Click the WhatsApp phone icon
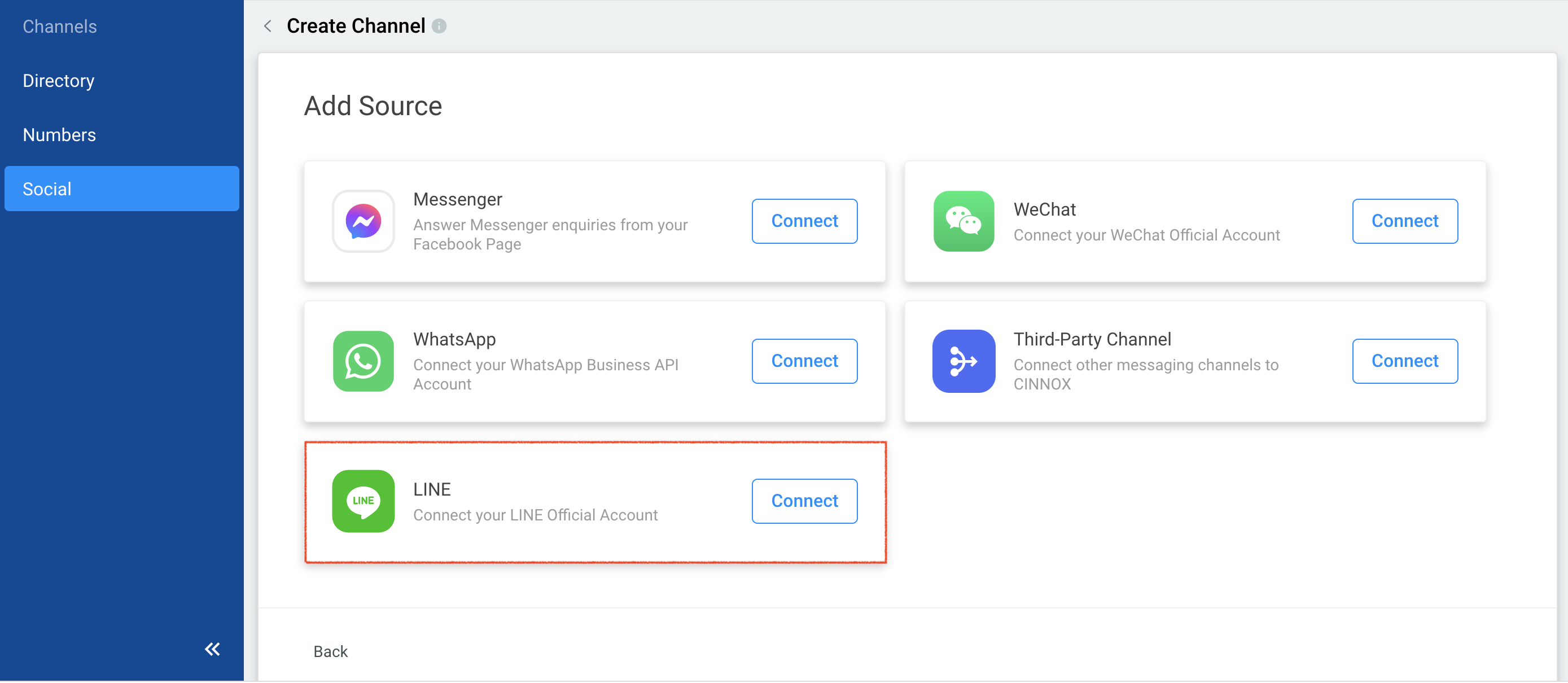The image size is (1568, 683). (363, 362)
